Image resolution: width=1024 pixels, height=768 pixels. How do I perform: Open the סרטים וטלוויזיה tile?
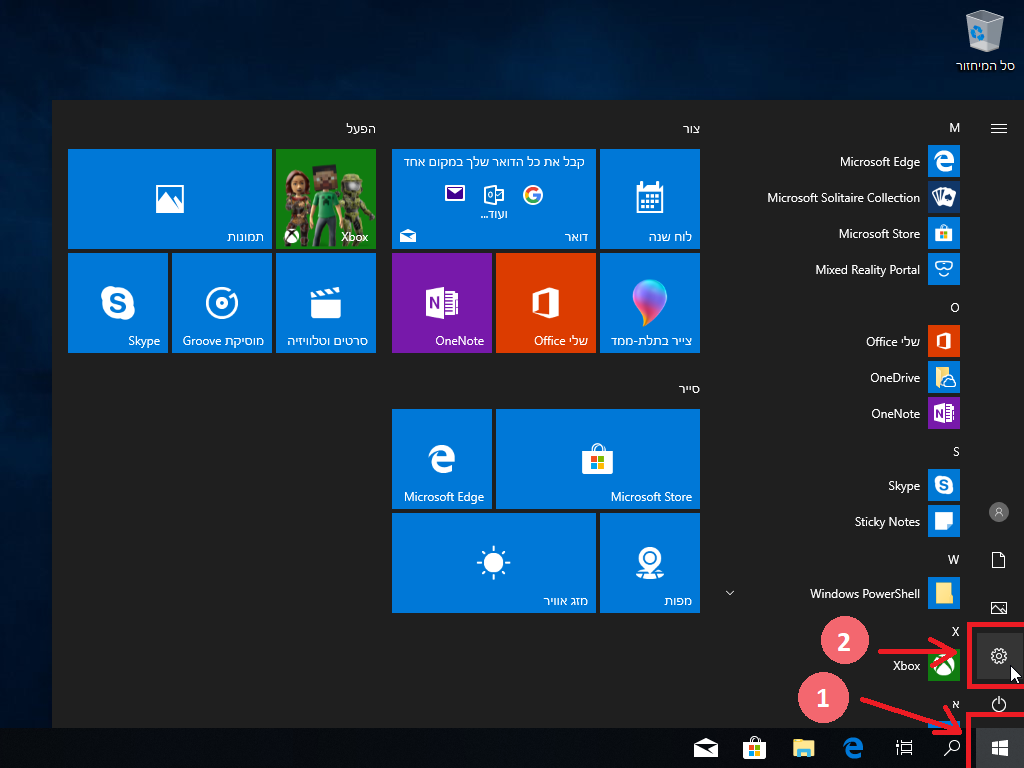326,303
